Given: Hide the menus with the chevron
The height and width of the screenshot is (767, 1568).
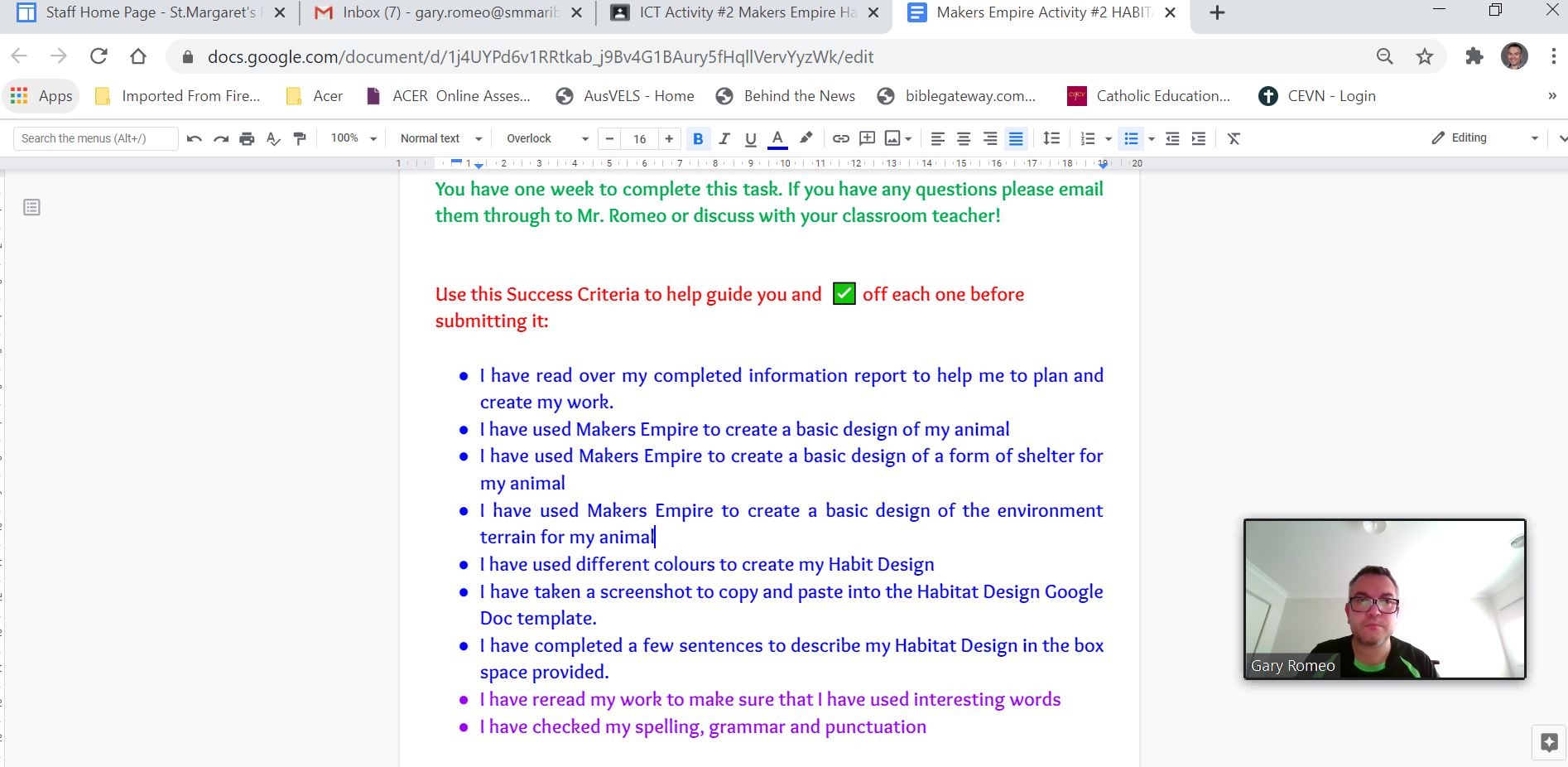Looking at the screenshot, I should click(1562, 138).
